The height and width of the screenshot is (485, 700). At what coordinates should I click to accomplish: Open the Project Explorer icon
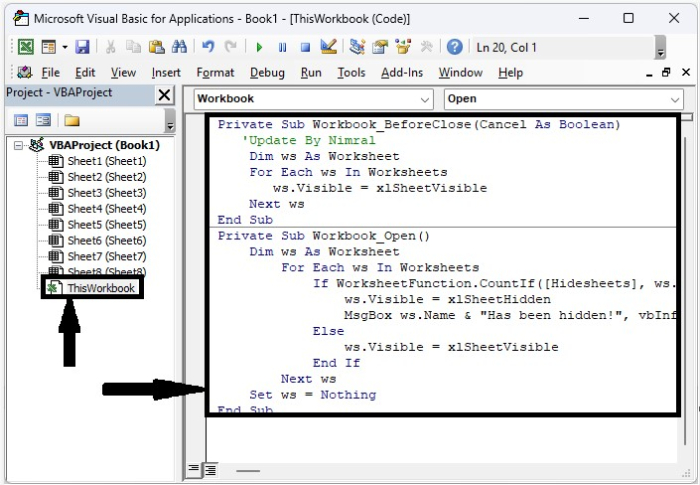(x=357, y=46)
